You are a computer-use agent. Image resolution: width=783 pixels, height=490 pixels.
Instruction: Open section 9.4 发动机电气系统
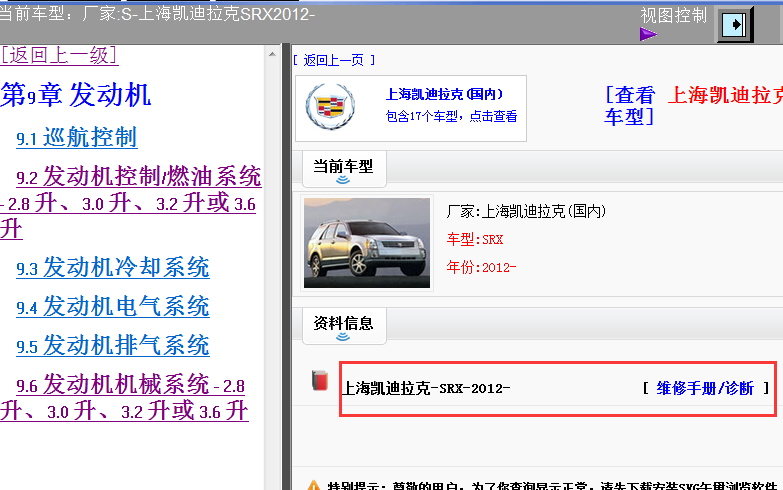113,306
